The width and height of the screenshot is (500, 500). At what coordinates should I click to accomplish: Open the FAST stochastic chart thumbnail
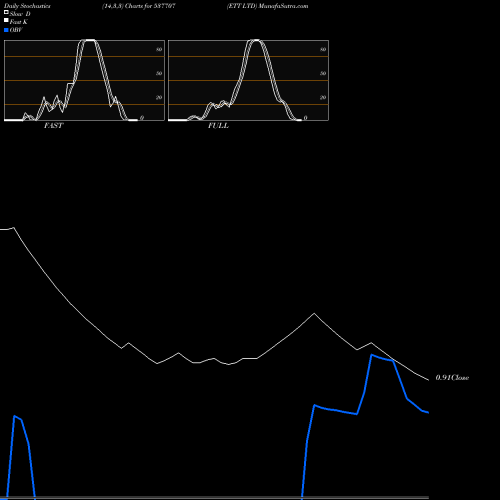[84, 80]
